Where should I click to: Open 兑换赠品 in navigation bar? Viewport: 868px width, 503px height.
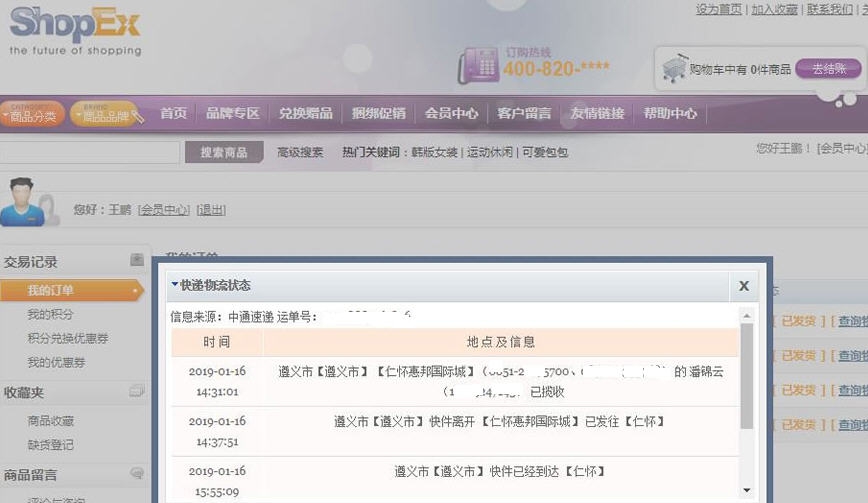[x=306, y=113]
